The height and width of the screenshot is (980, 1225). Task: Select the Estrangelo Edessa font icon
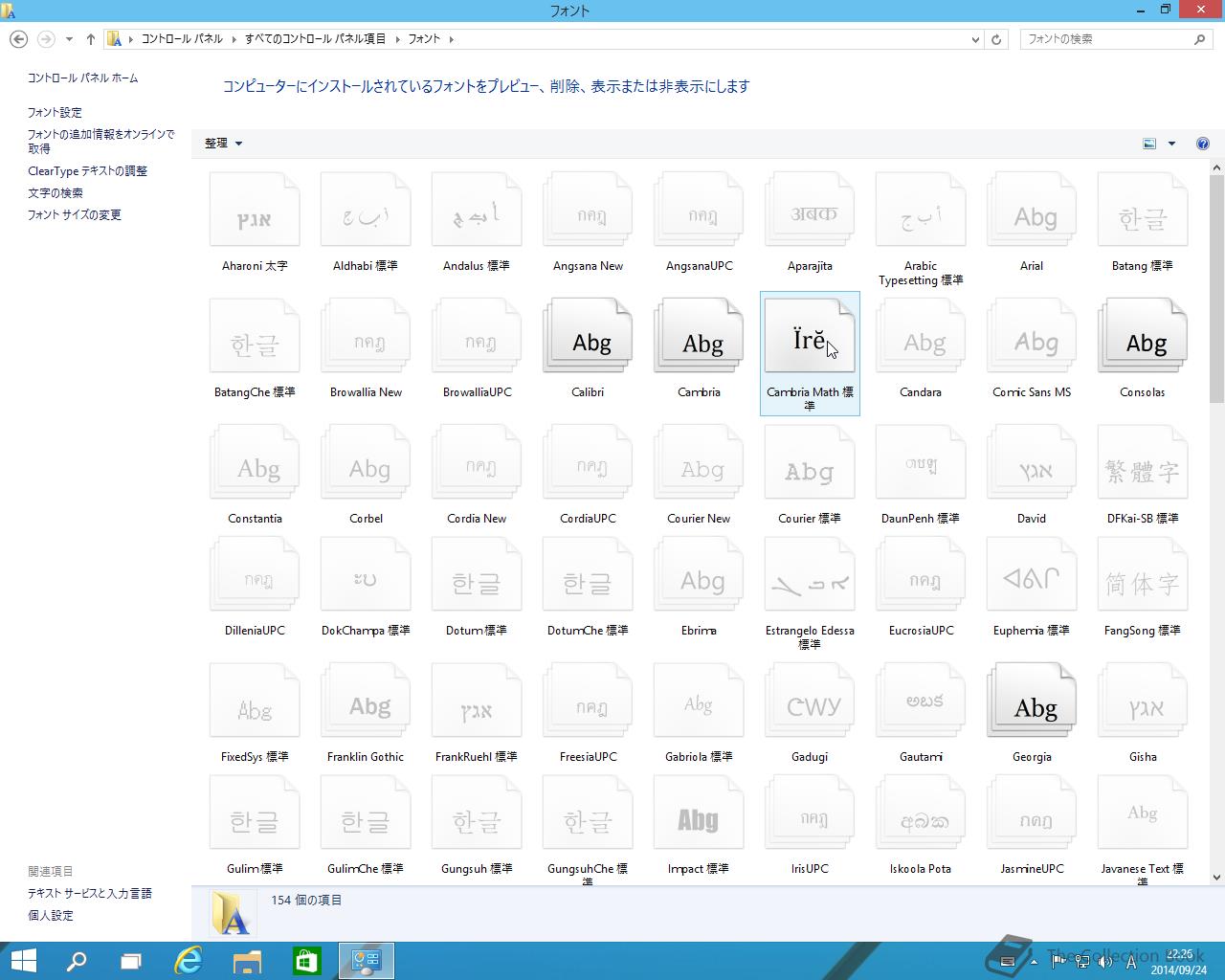click(810, 574)
